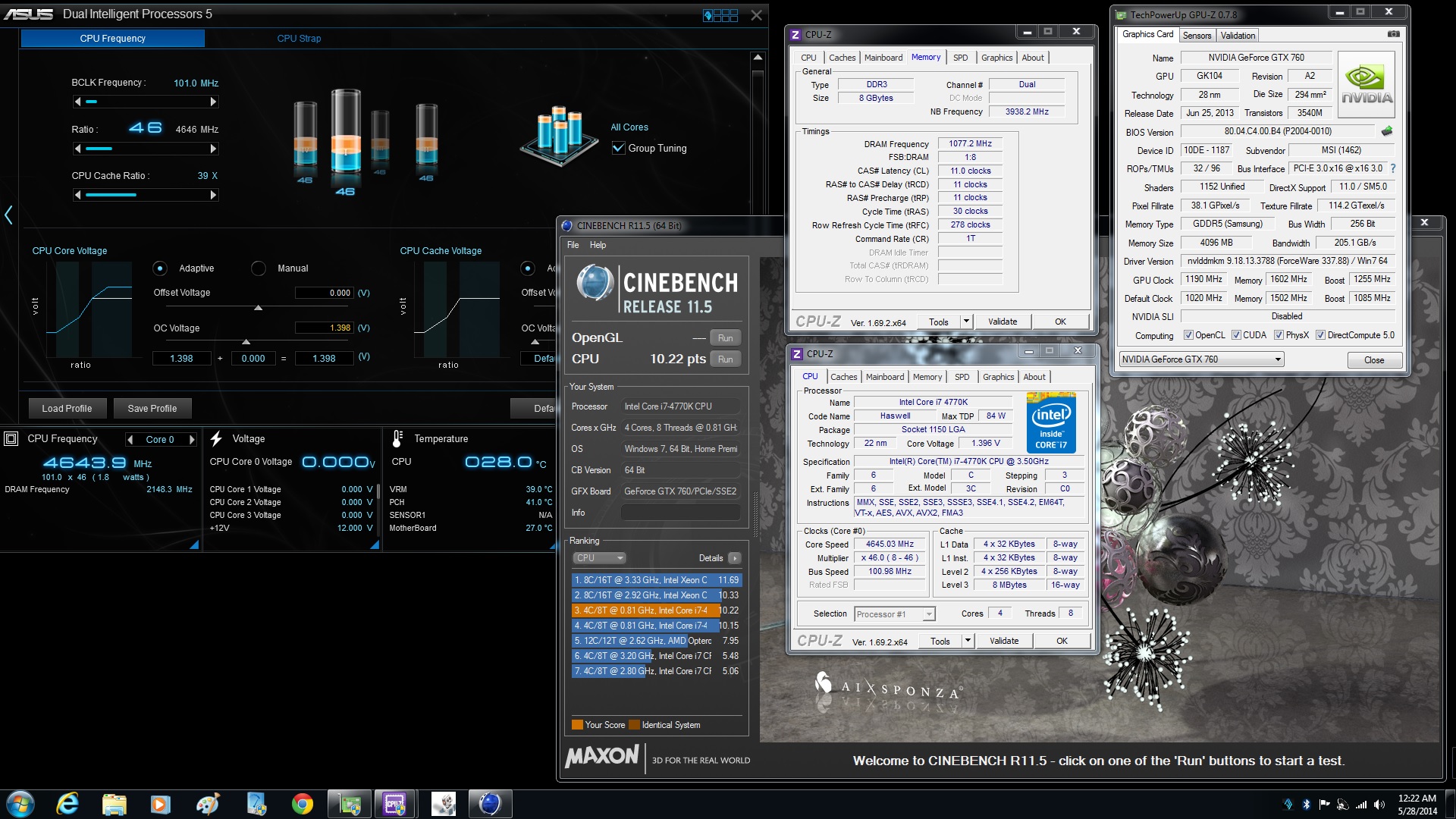Click the Save Profile button
The width and height of the screenshot is (1456, 819).
click(152, 408)
